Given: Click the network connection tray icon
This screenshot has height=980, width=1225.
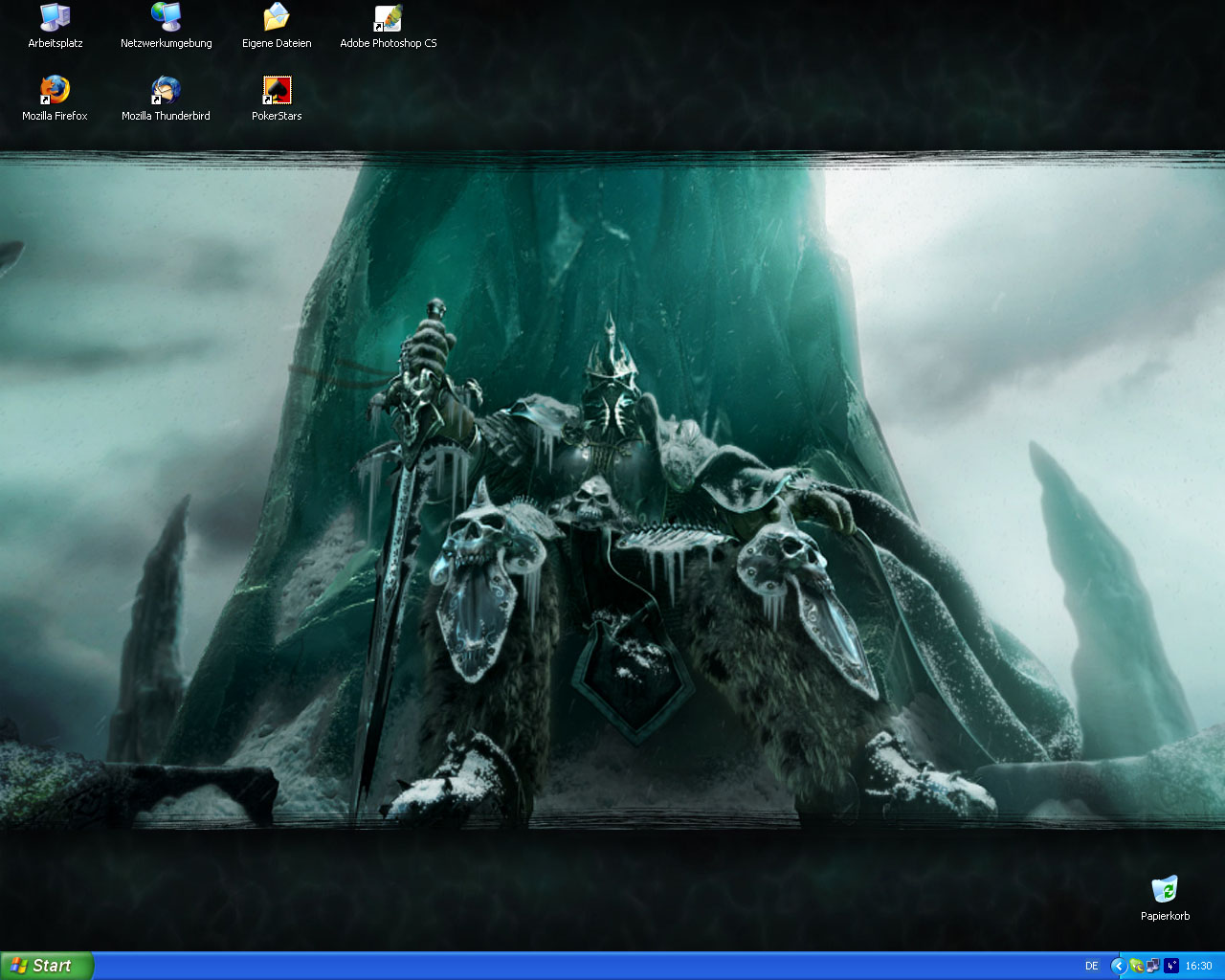Looking at the screenshot, I should (x=1153, y=967).
